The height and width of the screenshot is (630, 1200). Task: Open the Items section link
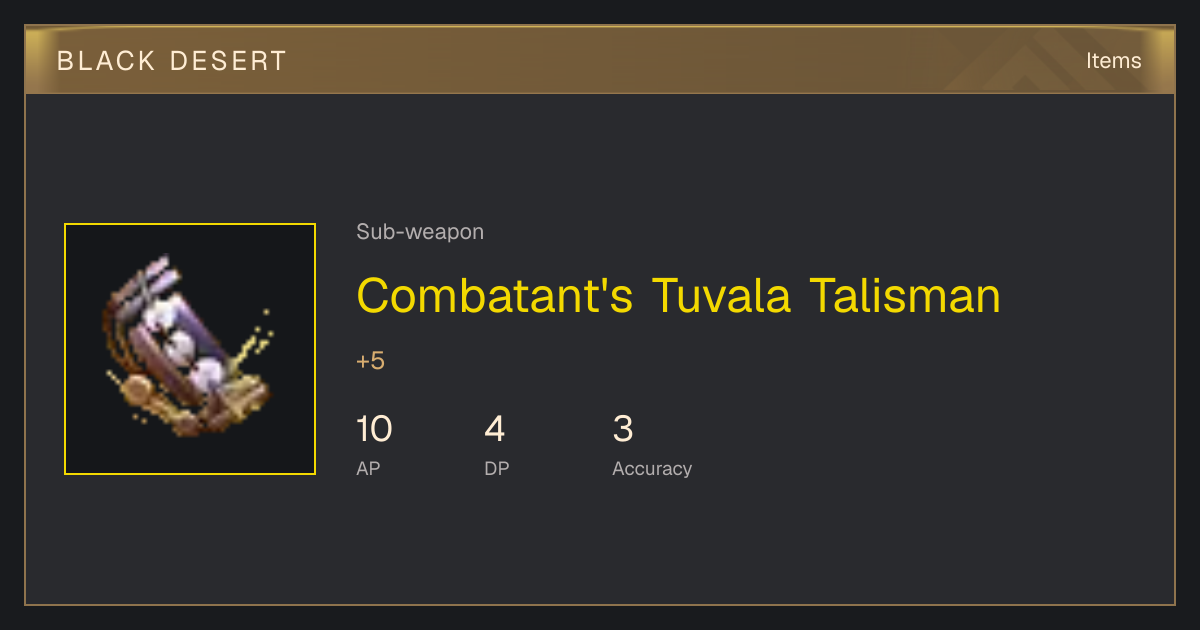(x=1113, y=60)
